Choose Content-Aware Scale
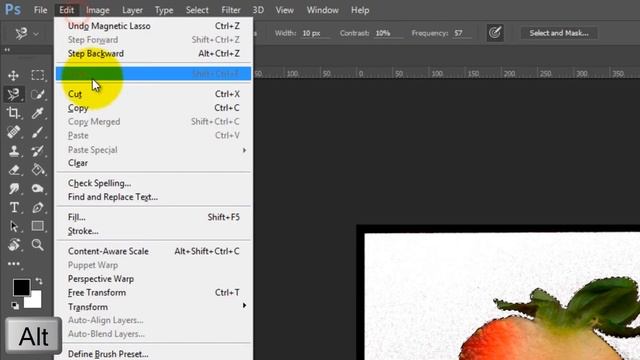The width and height of the screenshot is (640, 360). tap(153, 251)
